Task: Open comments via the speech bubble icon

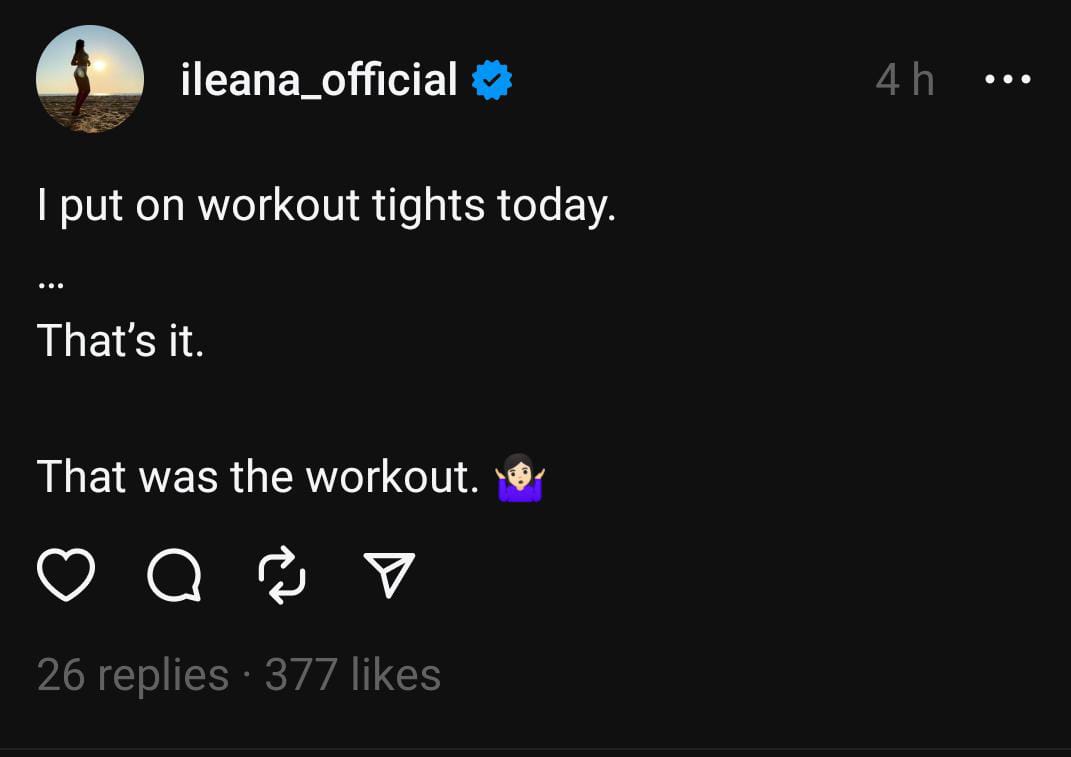Action: point(174,576)
